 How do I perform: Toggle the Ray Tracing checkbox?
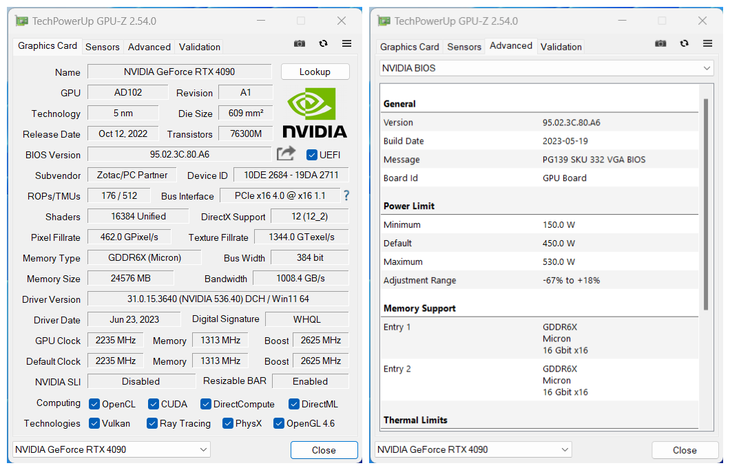153,424
